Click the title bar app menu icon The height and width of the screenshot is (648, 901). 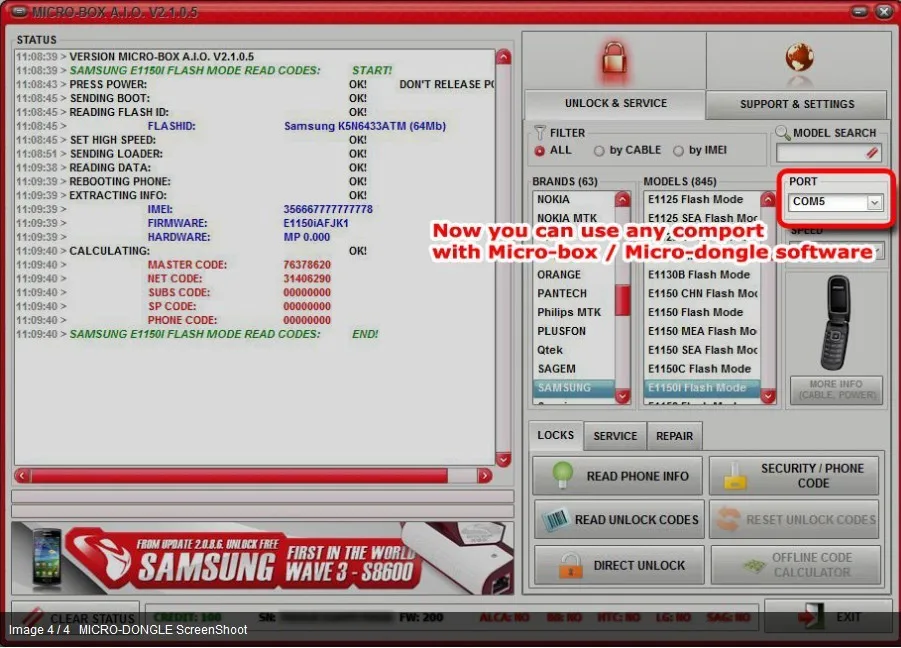(19, 11)
